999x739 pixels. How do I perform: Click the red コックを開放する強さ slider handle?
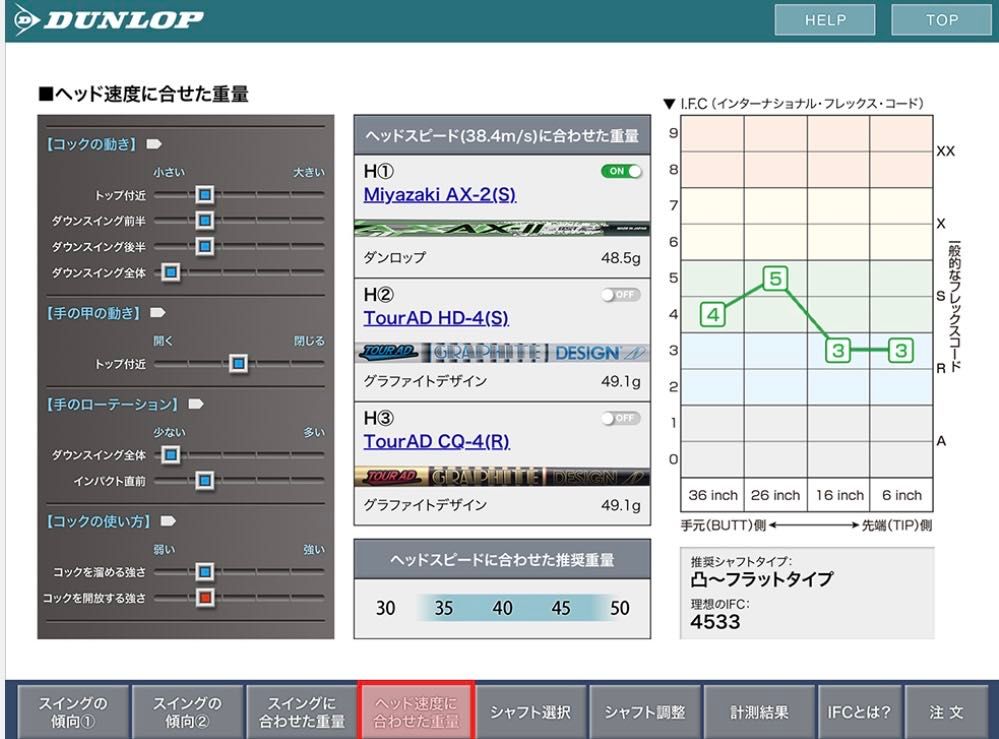point(204,598)
